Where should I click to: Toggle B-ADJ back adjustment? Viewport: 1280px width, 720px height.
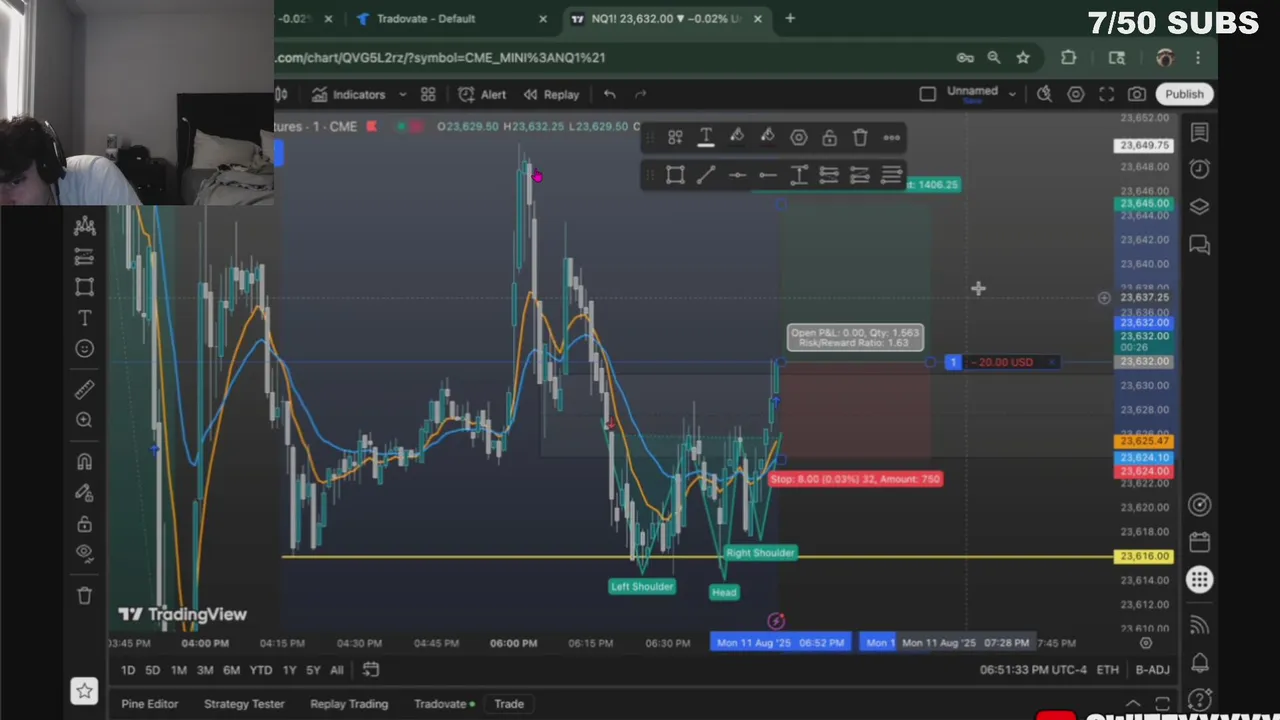point(1152,670)
